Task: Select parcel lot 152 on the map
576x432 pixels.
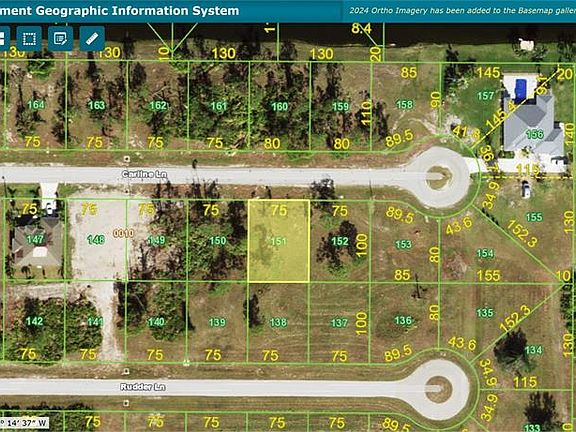Action: pos(340,241)
